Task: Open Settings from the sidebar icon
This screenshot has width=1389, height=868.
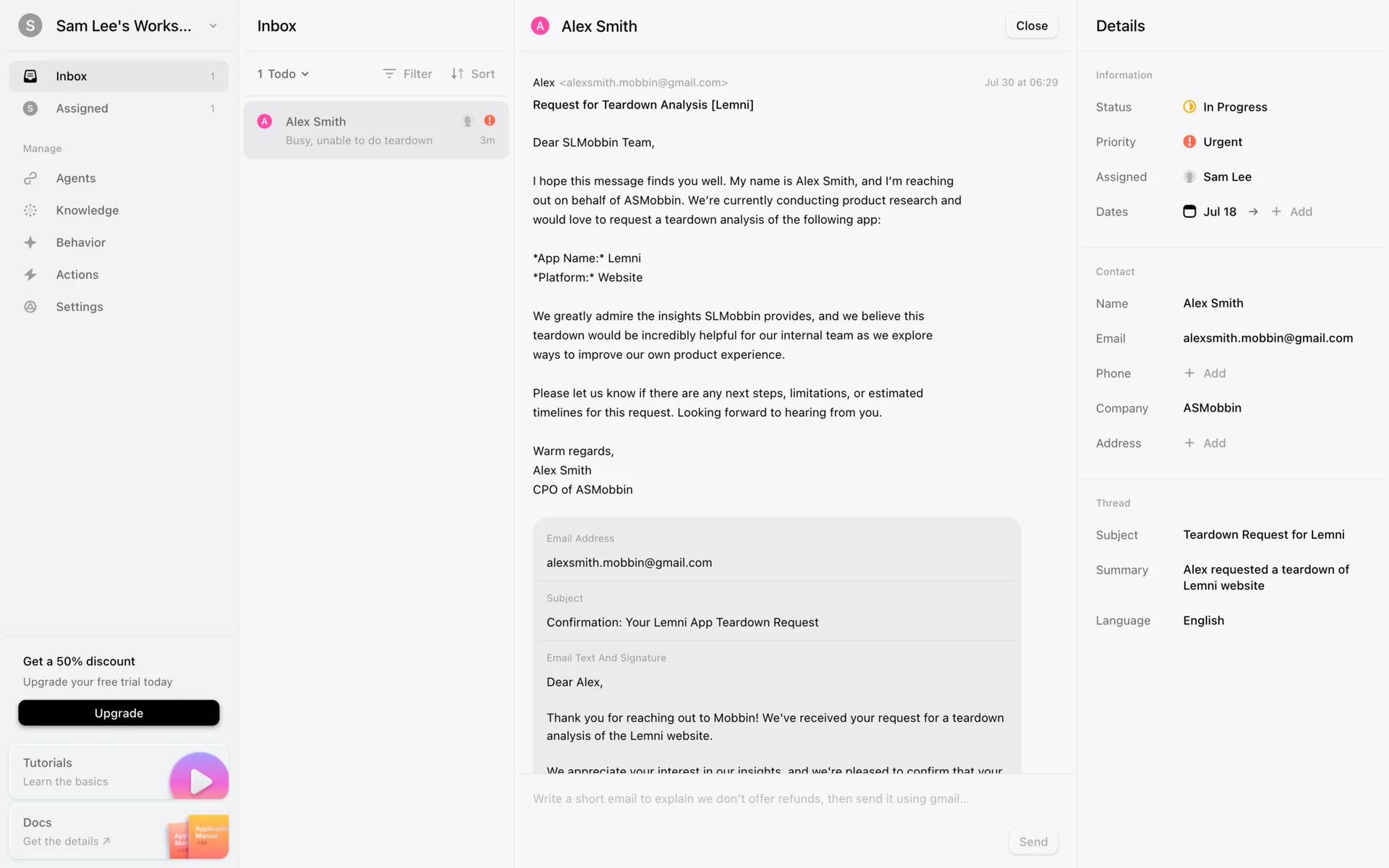Action: pos(30,307)
